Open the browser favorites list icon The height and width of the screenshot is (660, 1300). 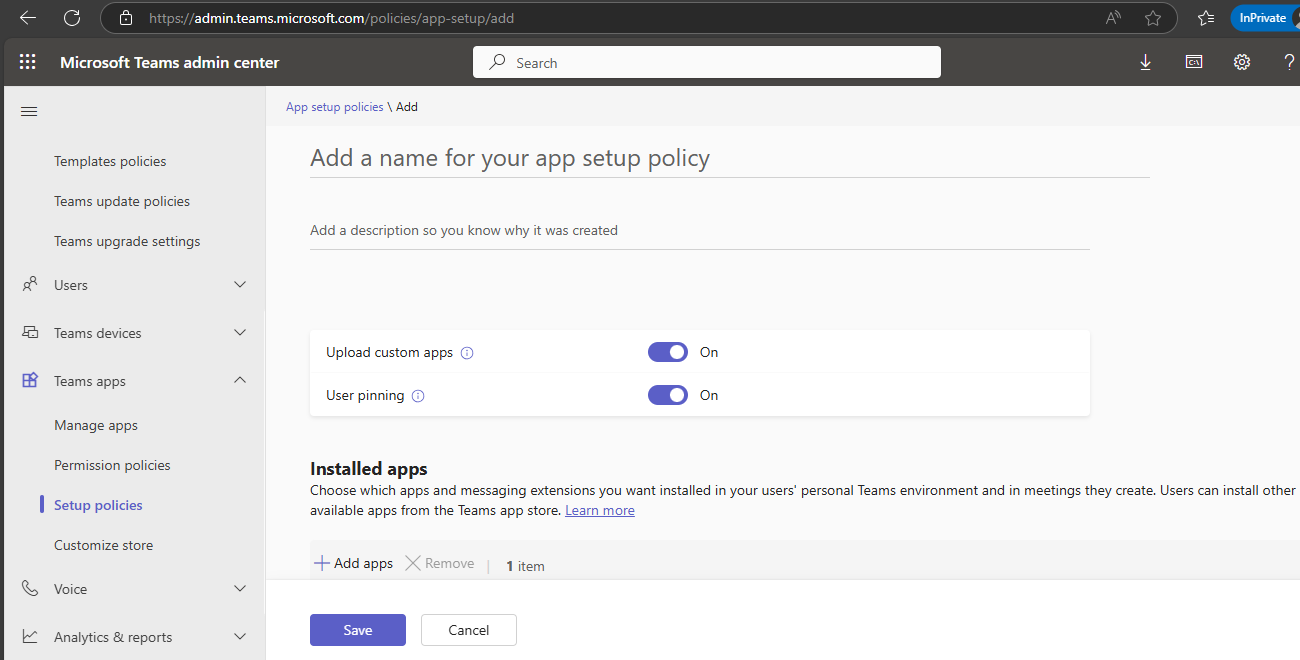(1206, 18)
